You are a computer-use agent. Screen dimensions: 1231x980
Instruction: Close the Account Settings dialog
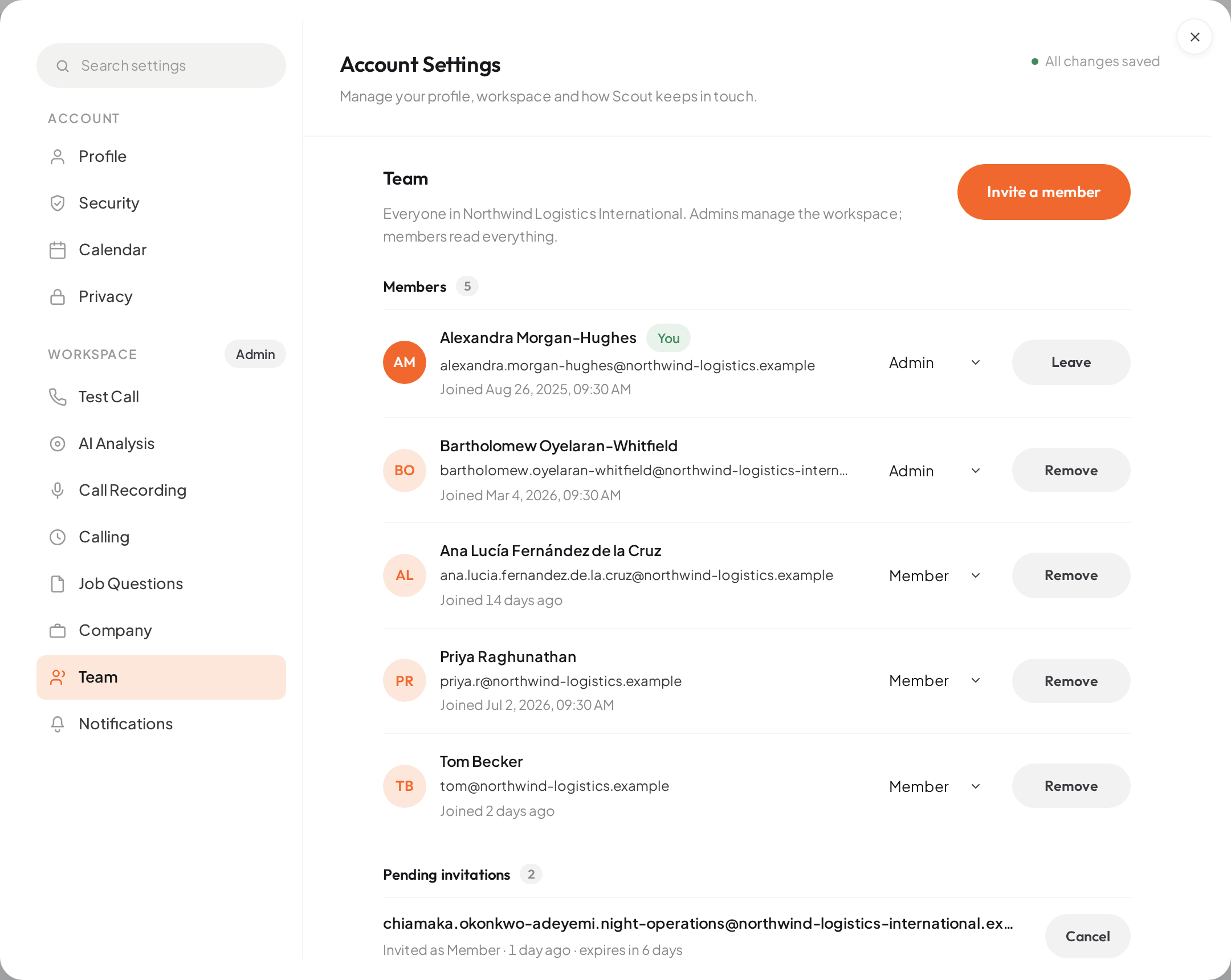pyautogui.click(x=1195, y=37)
